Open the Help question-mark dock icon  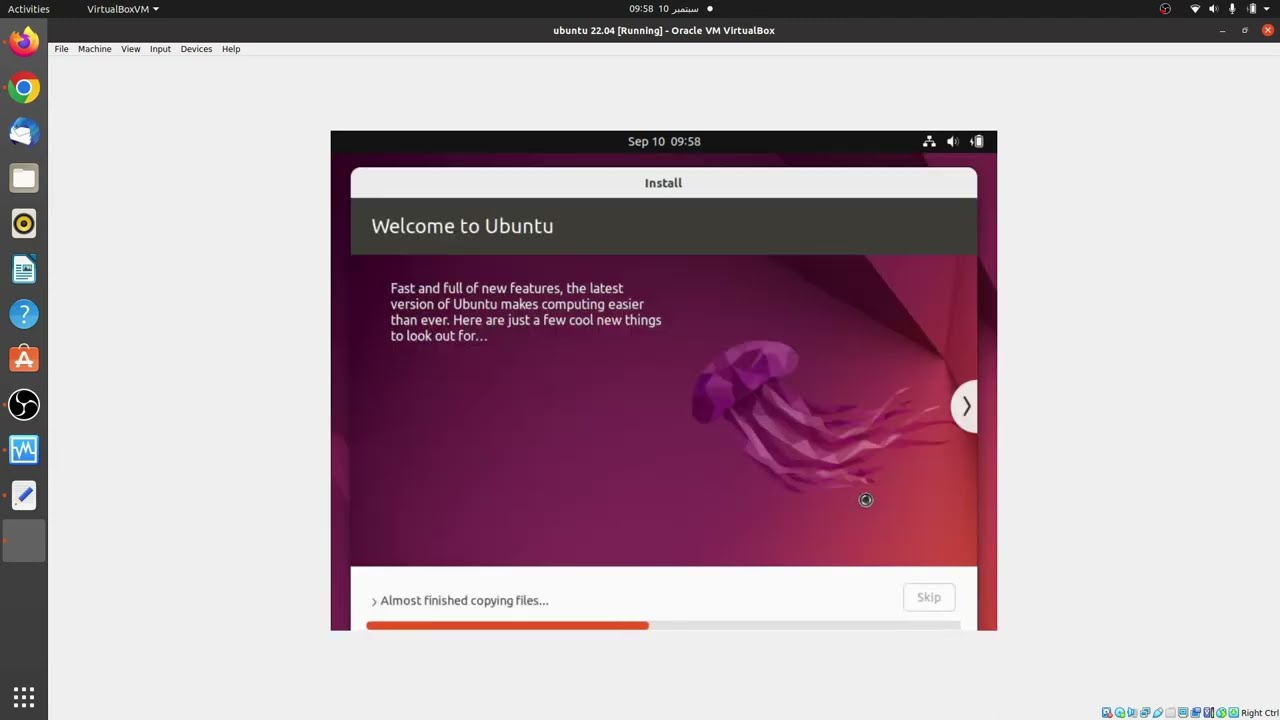point(24,314)
